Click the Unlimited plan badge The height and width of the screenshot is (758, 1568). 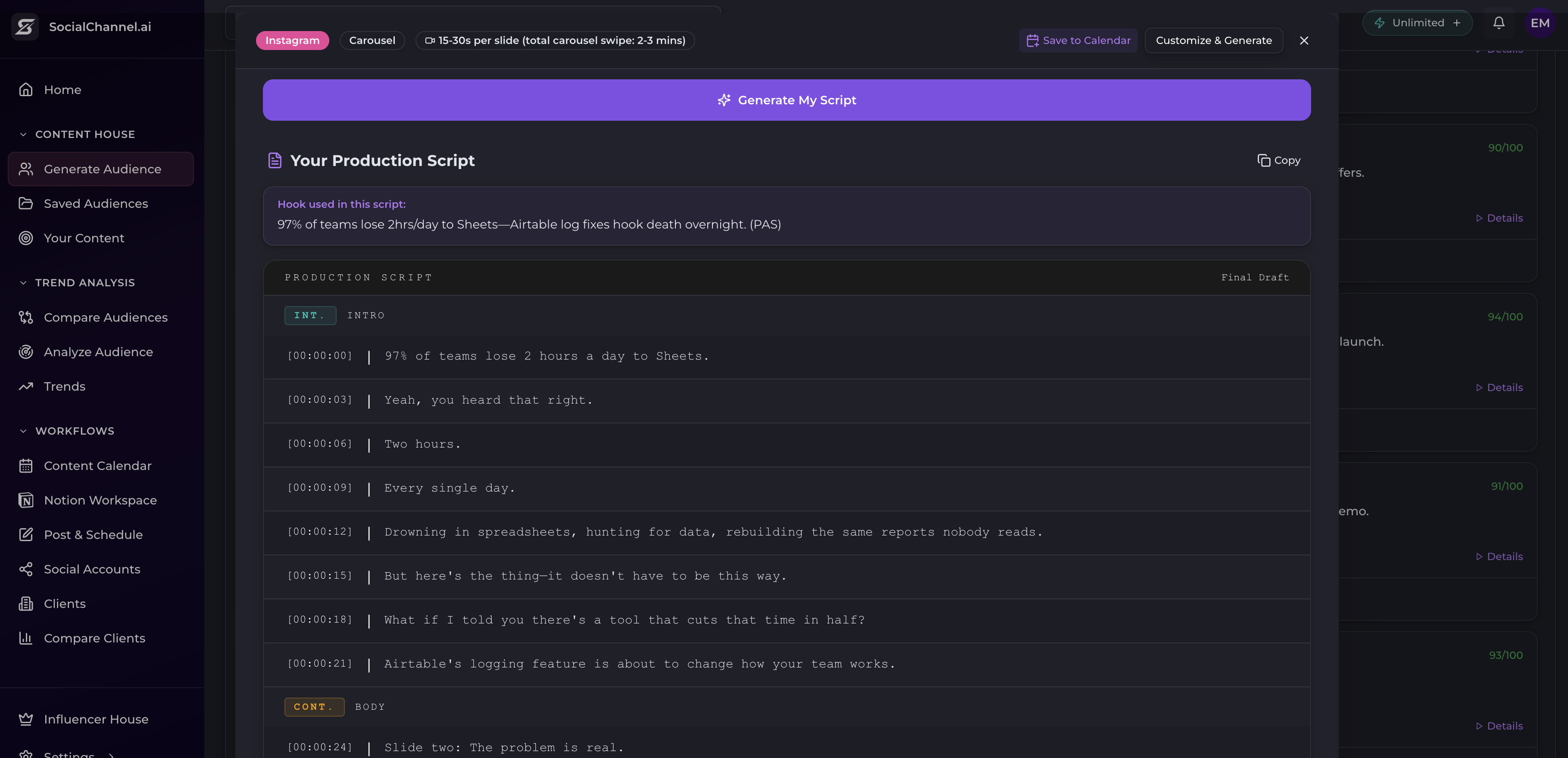coord(1418,22)
